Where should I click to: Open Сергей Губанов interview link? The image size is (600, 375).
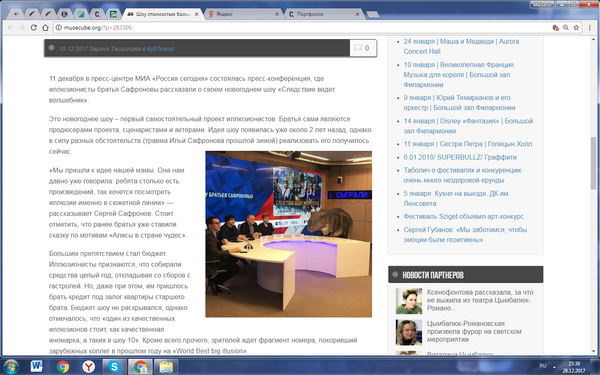point(465,235)
